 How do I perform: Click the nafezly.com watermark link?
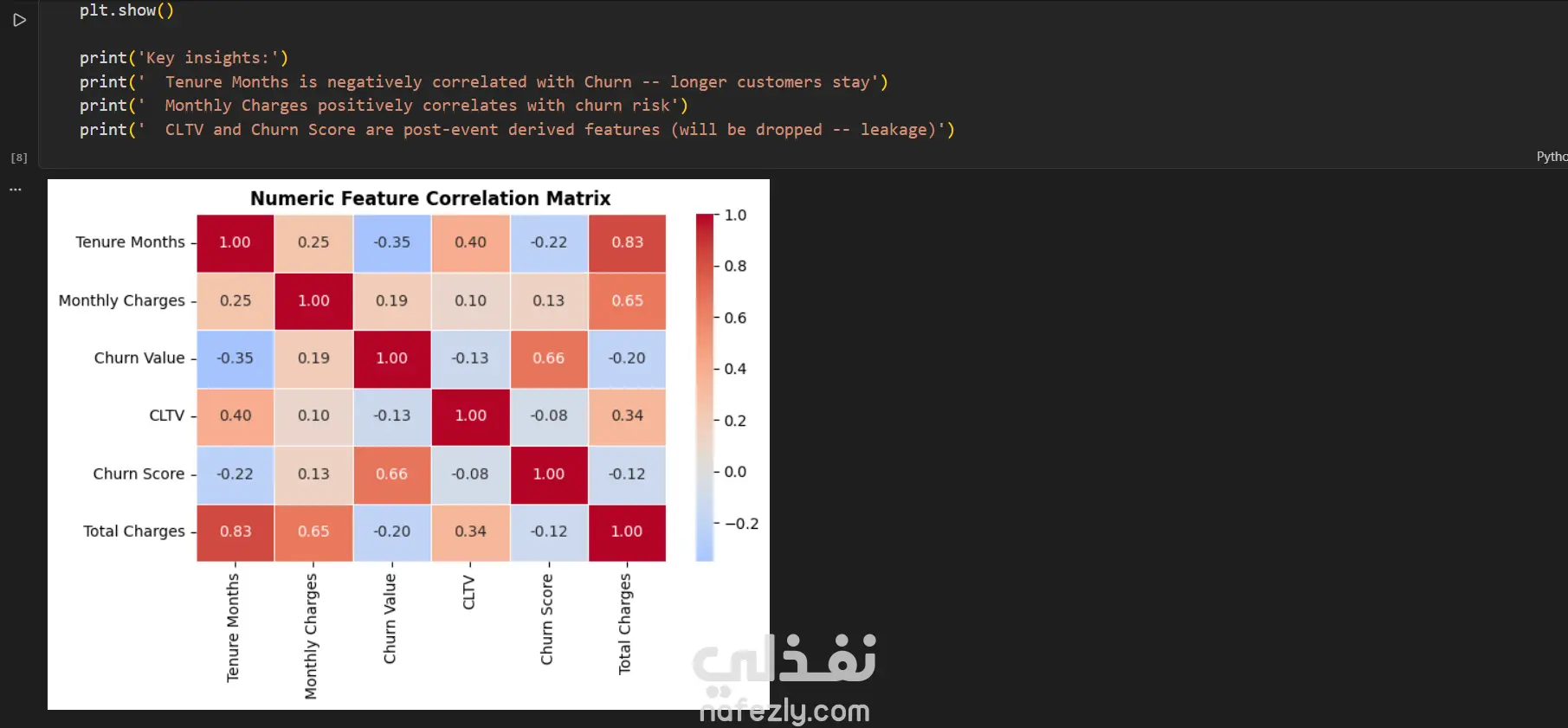tap(784, 712)
